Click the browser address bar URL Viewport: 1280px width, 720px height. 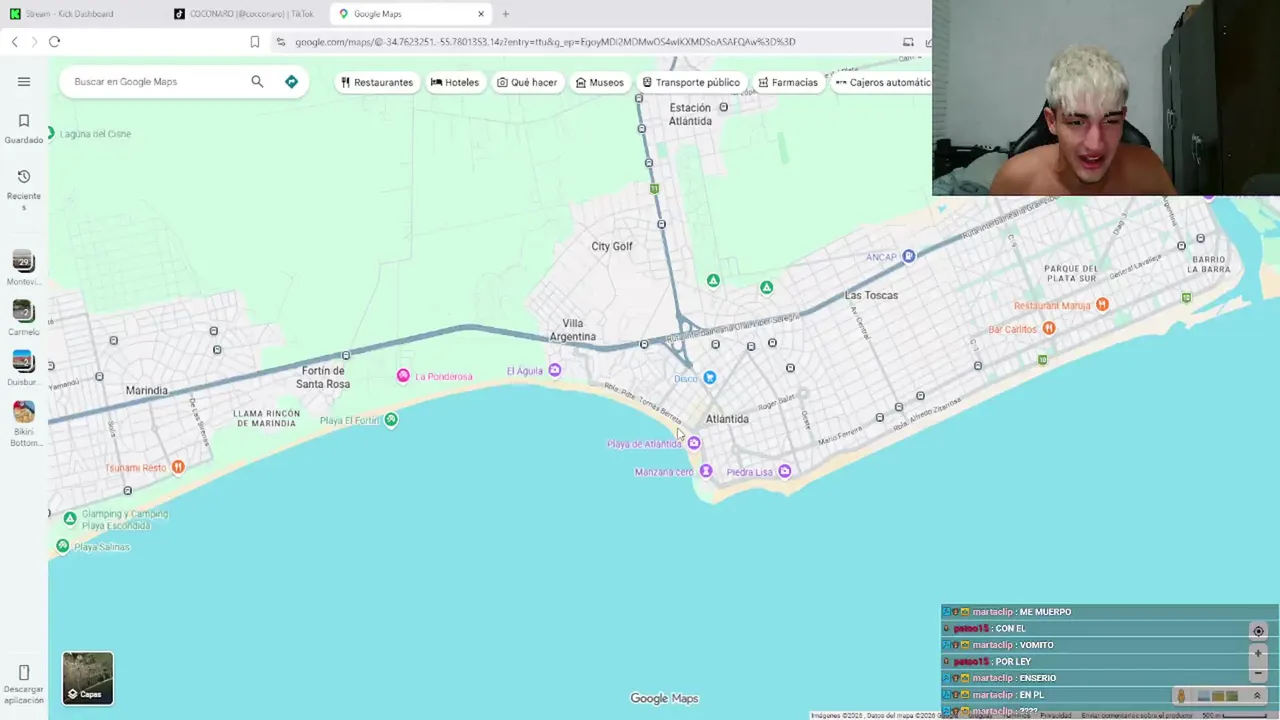click(545, 42)
